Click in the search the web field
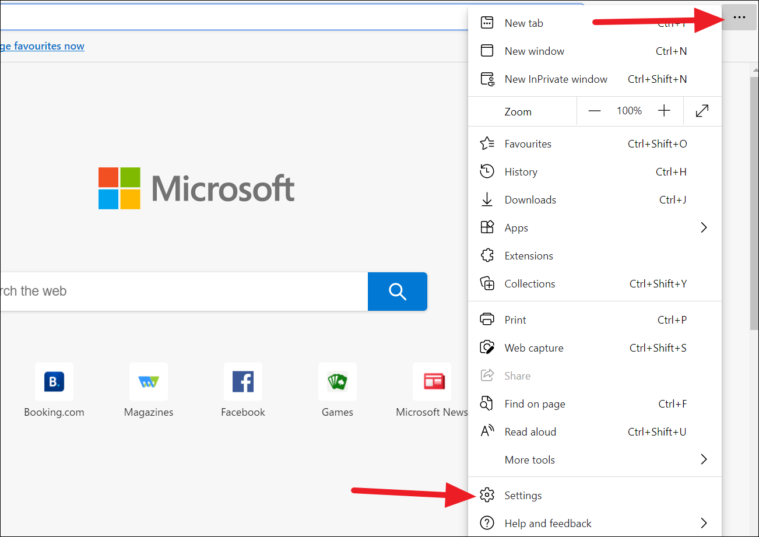759x537 pixels. pos(184,291)
